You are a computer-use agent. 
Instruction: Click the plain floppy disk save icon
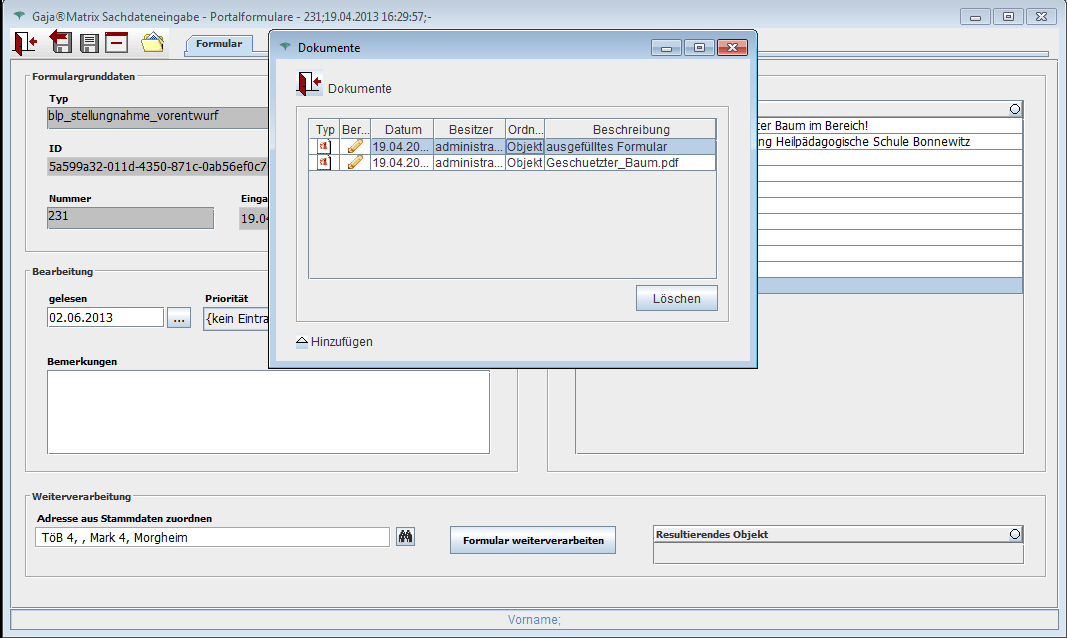click(89, 42)
